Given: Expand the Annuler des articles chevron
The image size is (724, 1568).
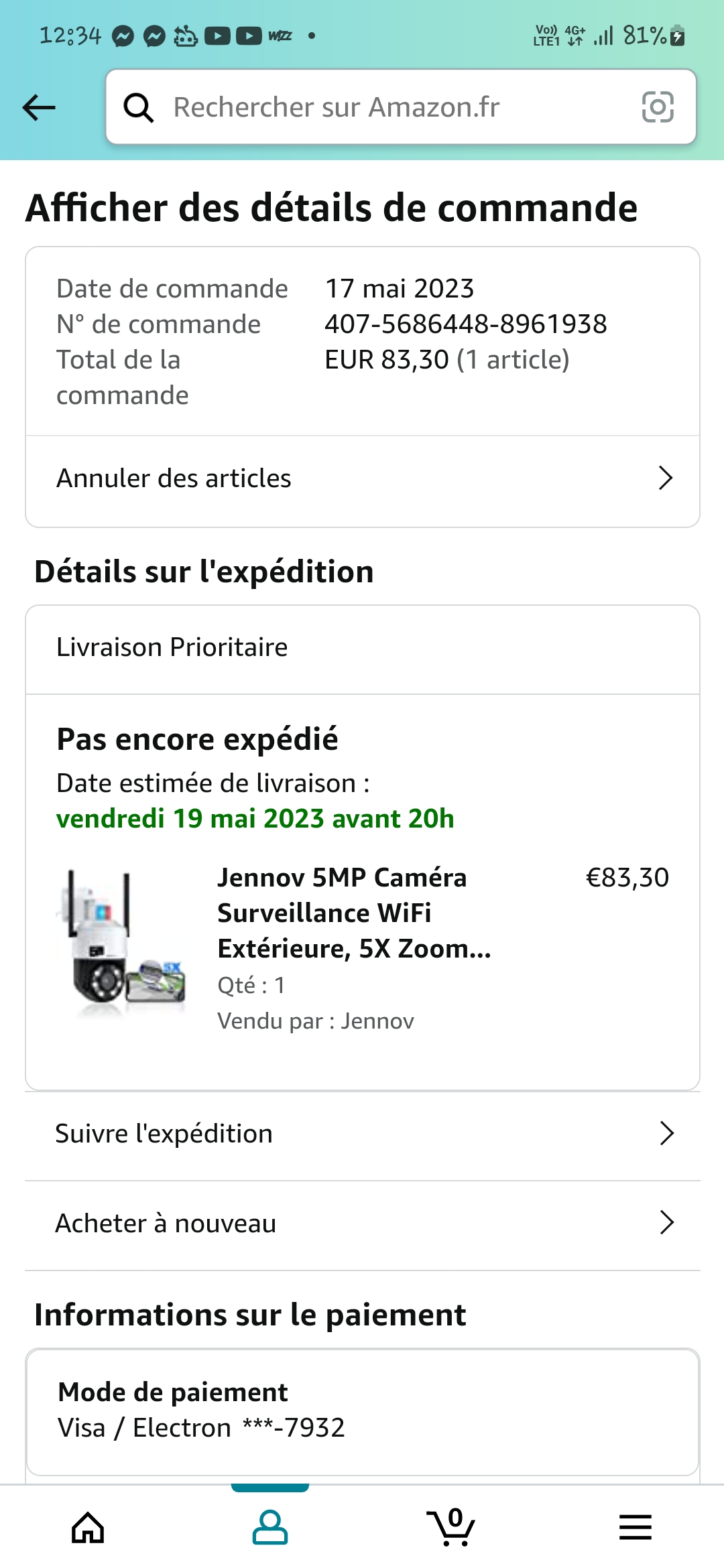Looking at the screenshot, I should (665, 478).
